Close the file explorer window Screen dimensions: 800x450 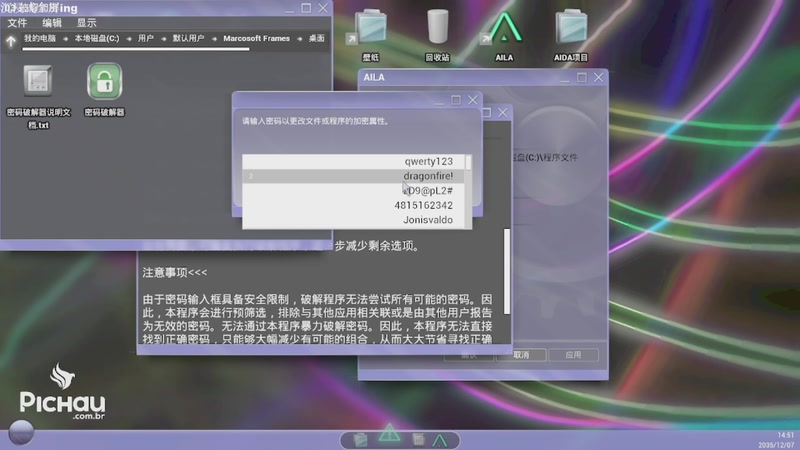pos(323,8)
